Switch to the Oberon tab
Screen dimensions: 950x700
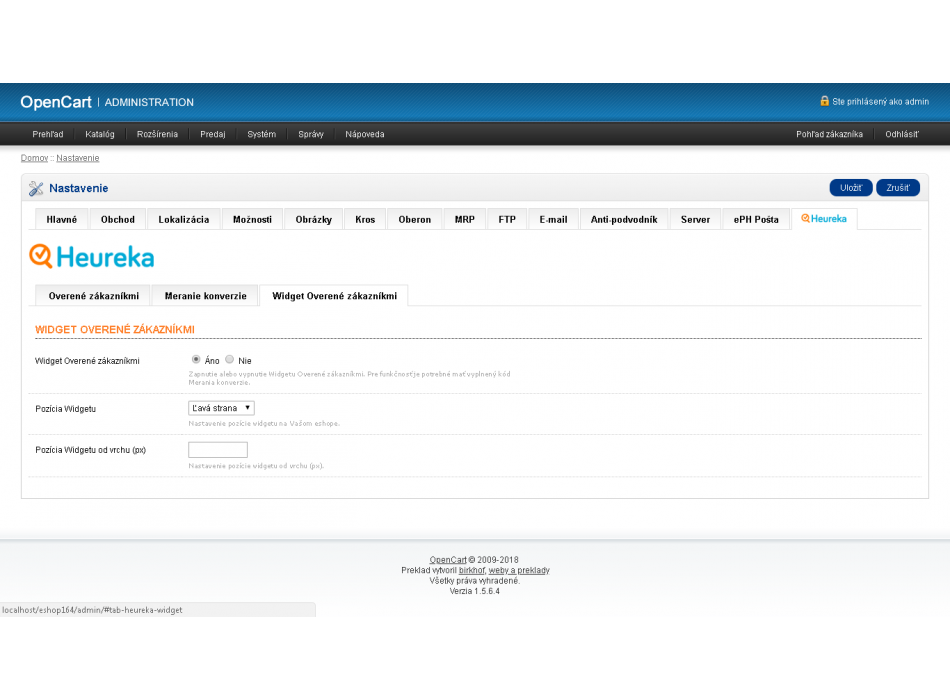pyautogui.click(x=415, y=219)
